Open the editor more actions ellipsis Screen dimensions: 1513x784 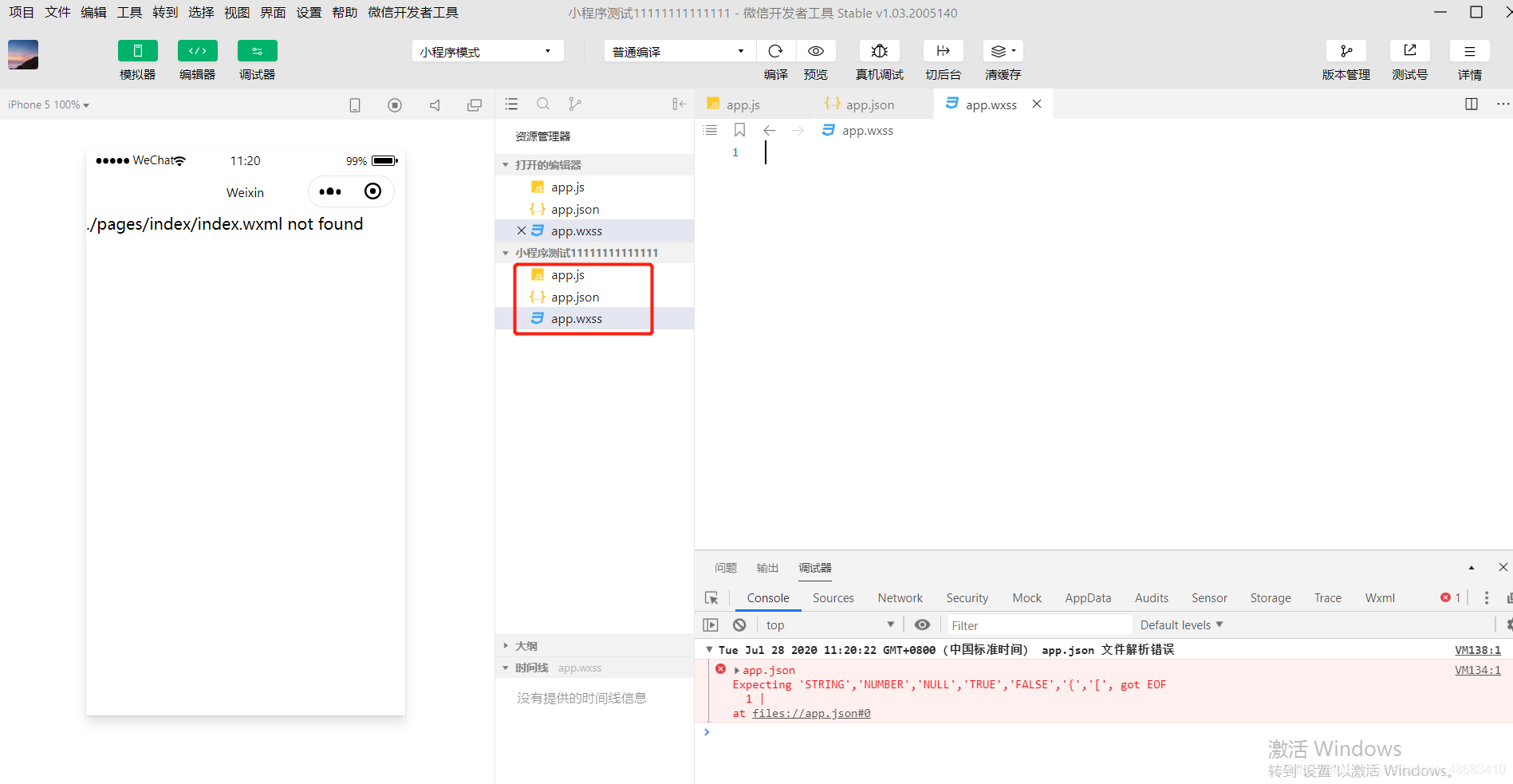(x=1503, y=104)
